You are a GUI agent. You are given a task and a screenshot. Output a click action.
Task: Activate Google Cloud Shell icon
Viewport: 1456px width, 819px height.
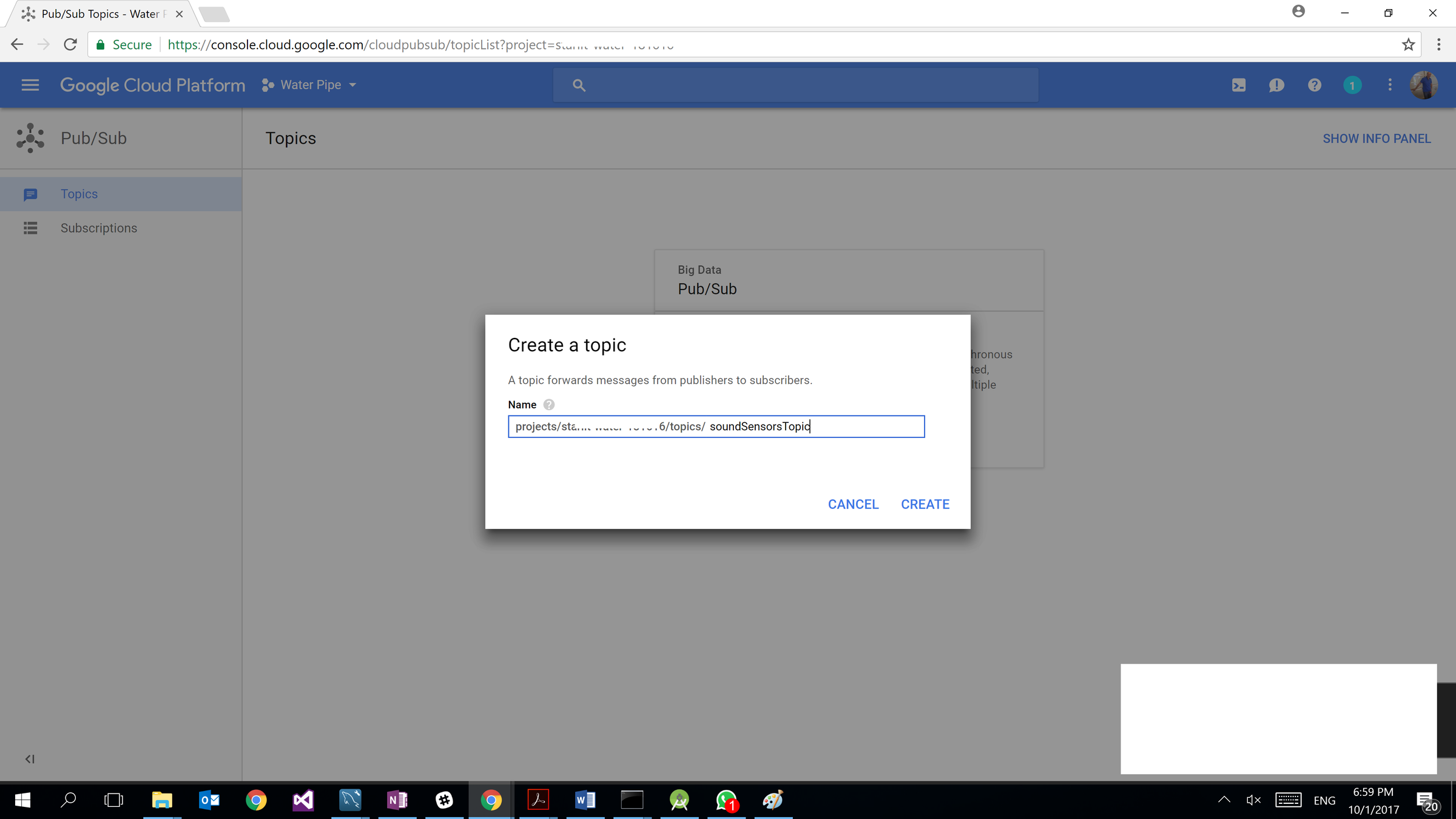pos(1238,86)
